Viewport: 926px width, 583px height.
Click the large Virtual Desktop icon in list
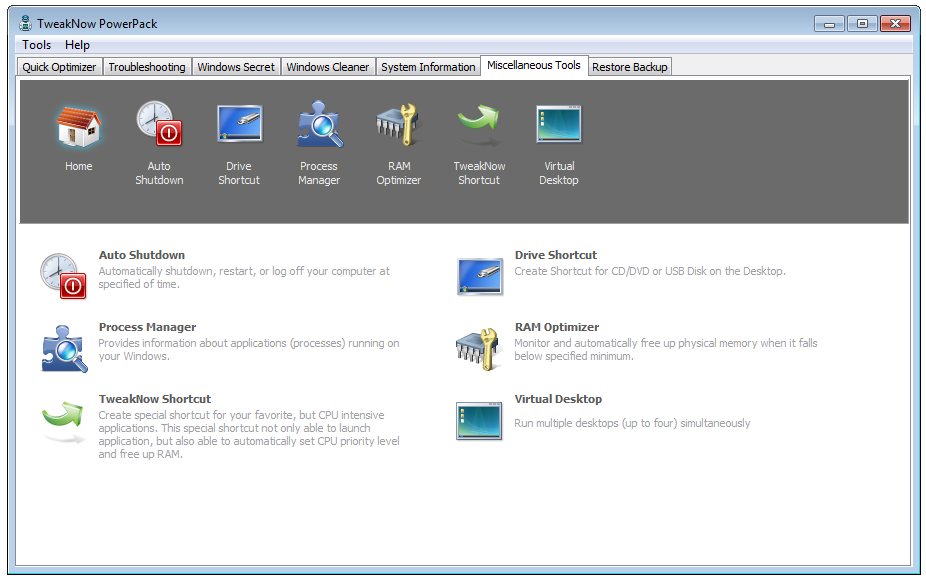(x=479, y=421)
